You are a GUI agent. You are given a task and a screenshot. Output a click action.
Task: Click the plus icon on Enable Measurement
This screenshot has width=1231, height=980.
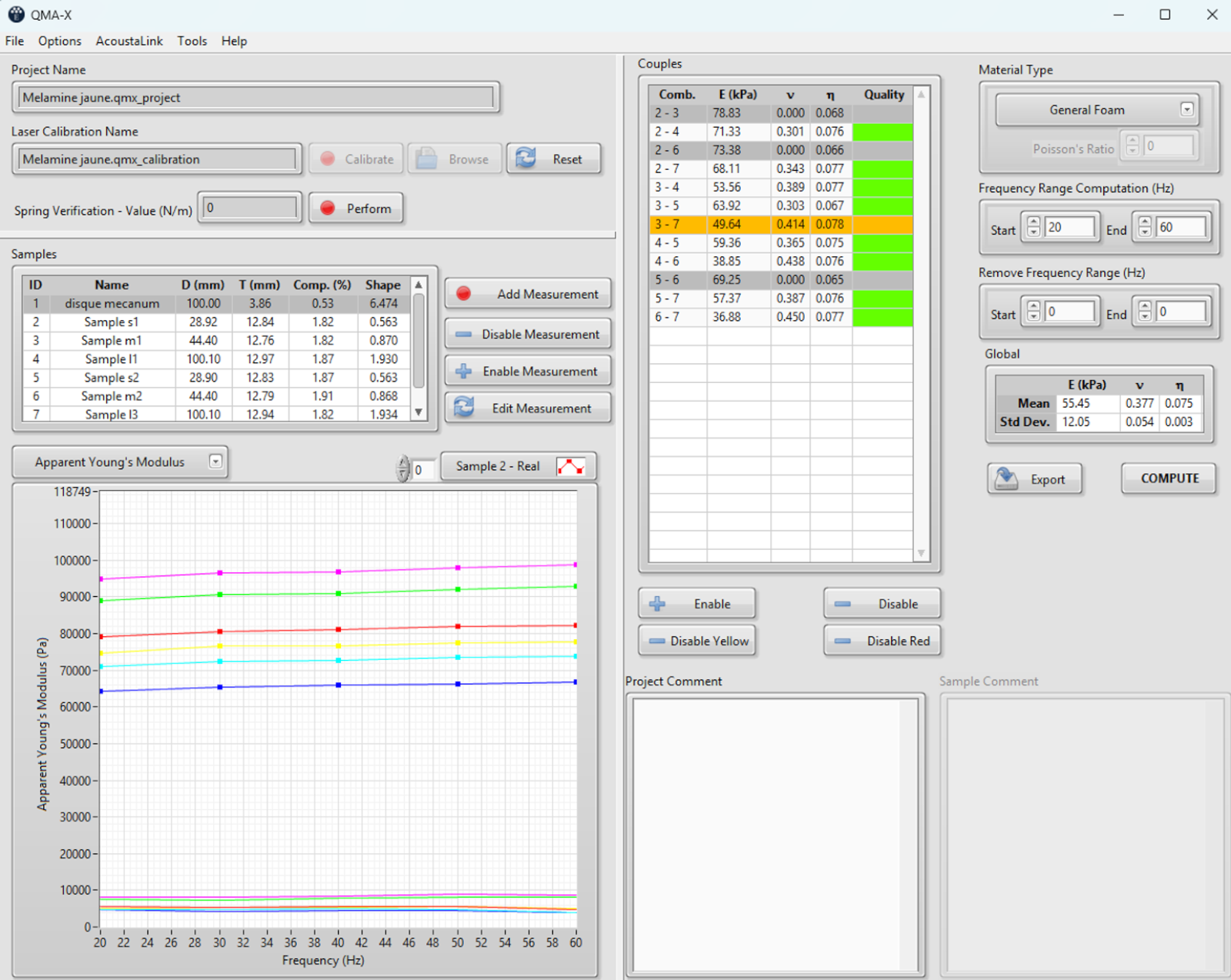coord(463,372)
